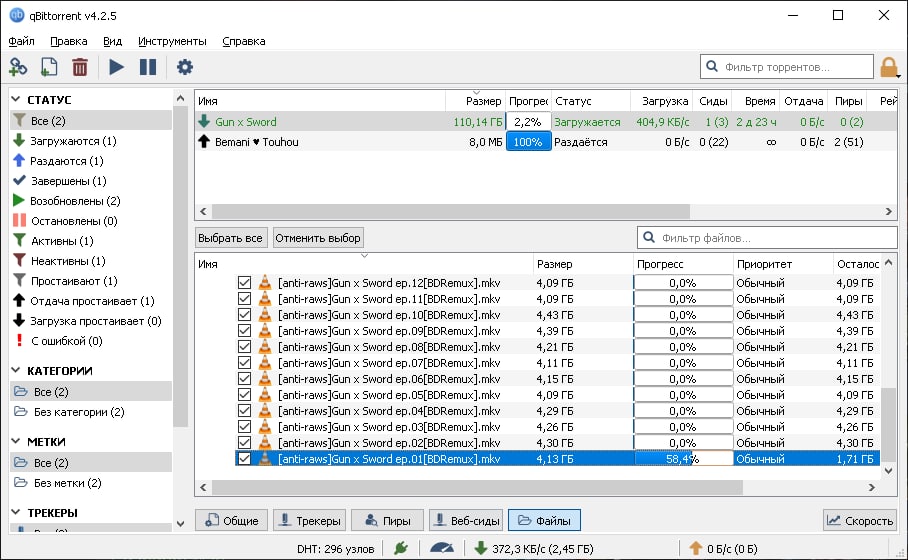Select the Возобновлены (2) status filter
Image resolution: width=908 pixels, height=560 pixels.
91,201
